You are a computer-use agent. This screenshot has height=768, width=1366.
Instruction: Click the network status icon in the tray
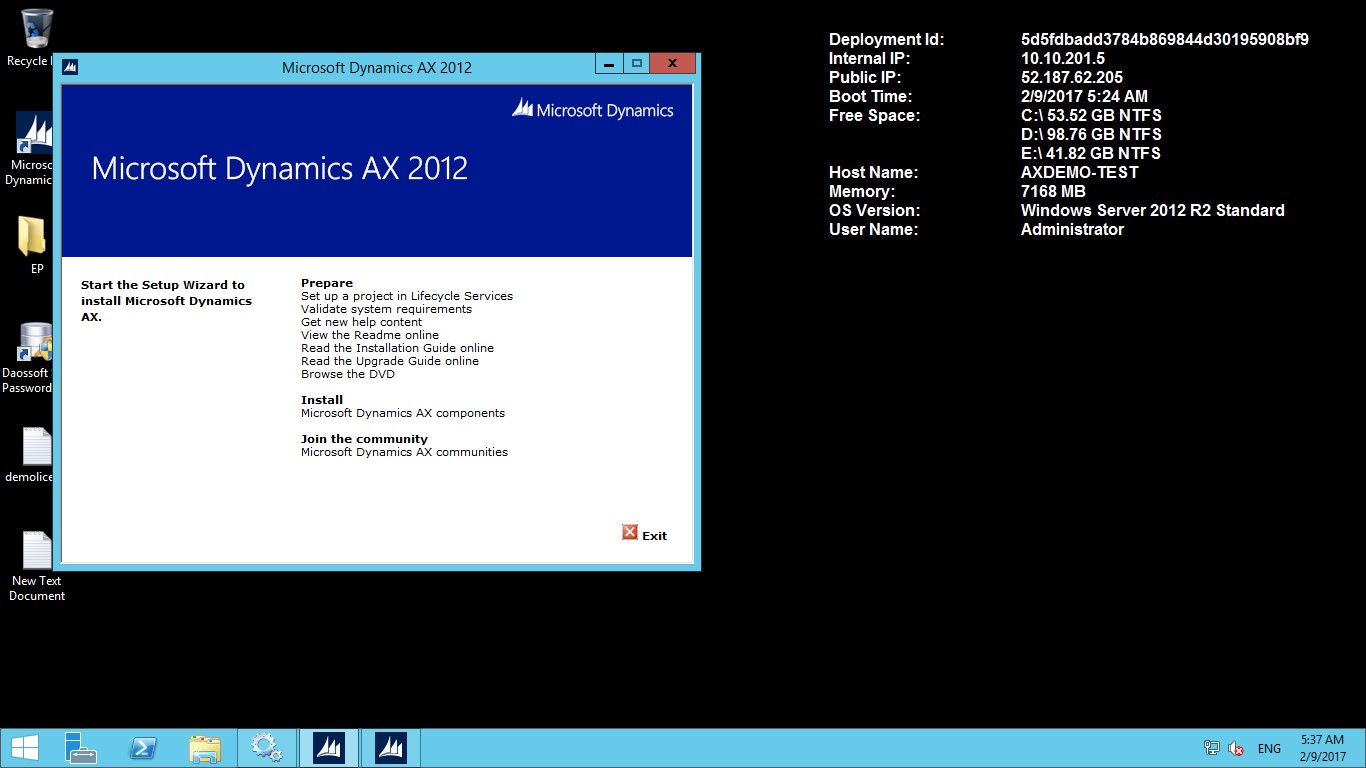coord(1211,747)
